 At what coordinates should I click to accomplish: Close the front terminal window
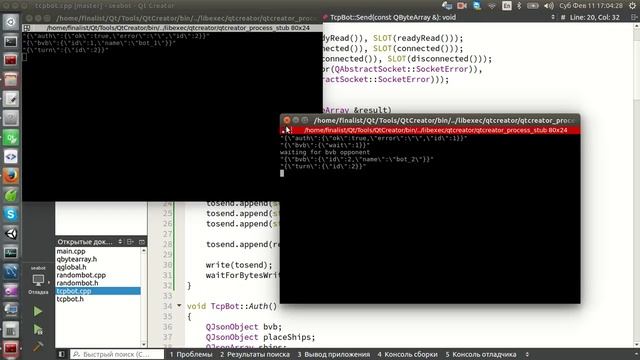tap(287, 120)
